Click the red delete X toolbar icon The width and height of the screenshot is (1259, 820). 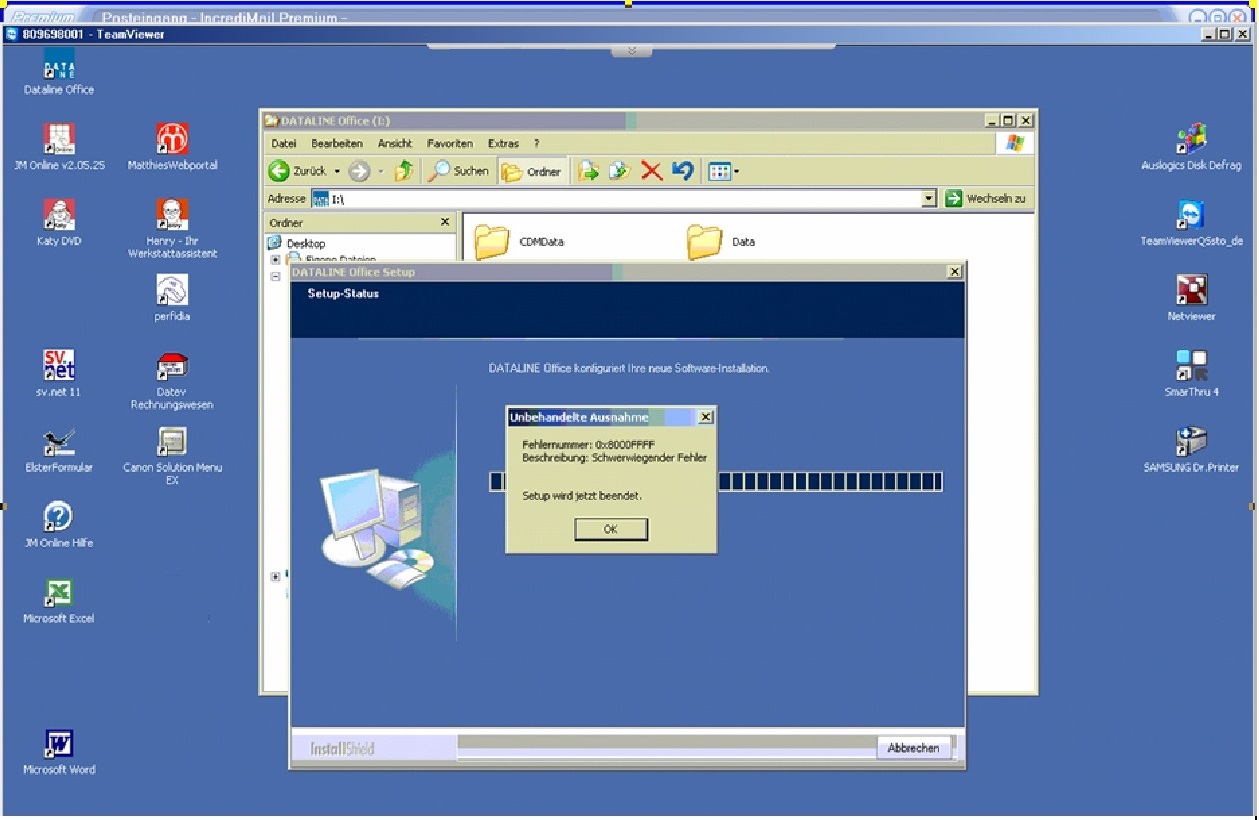(x=651, y=172)
